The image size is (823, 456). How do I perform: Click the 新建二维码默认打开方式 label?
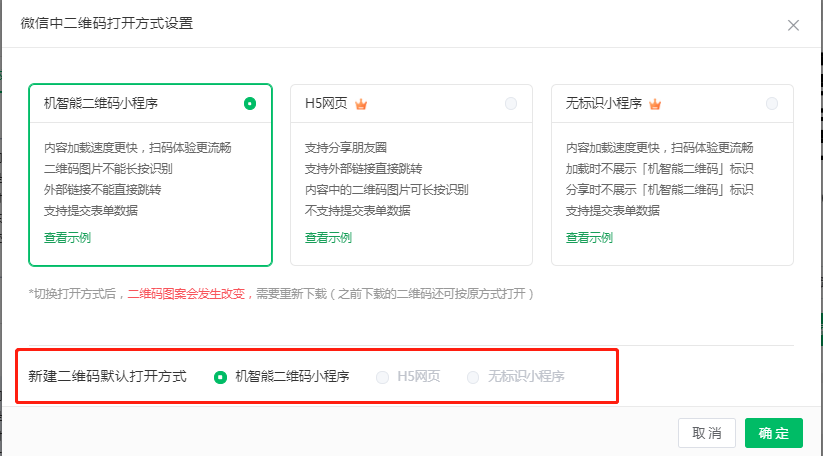click(x=107, y=376)
